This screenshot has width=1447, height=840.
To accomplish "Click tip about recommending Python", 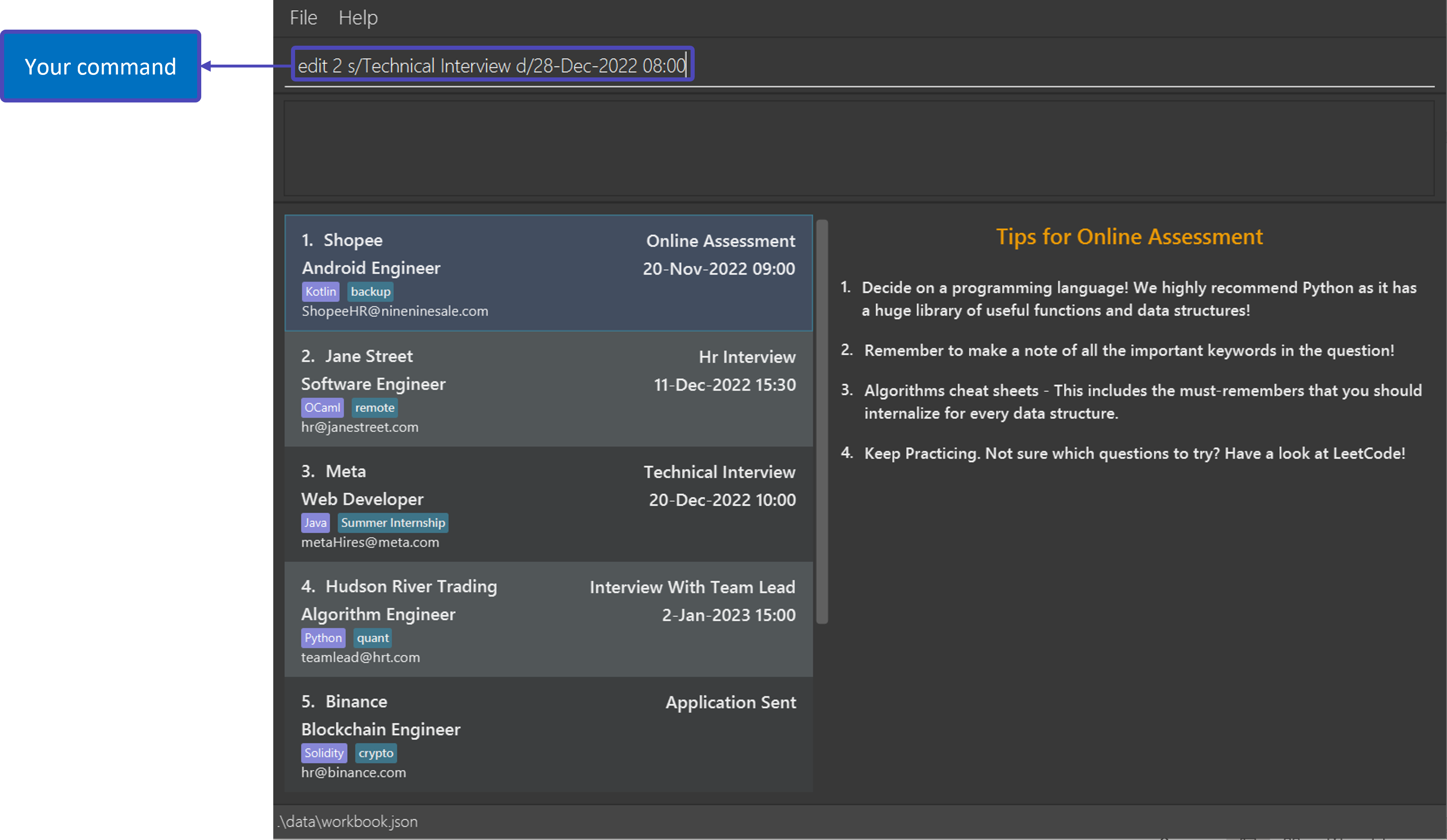I will [1139, 299].
